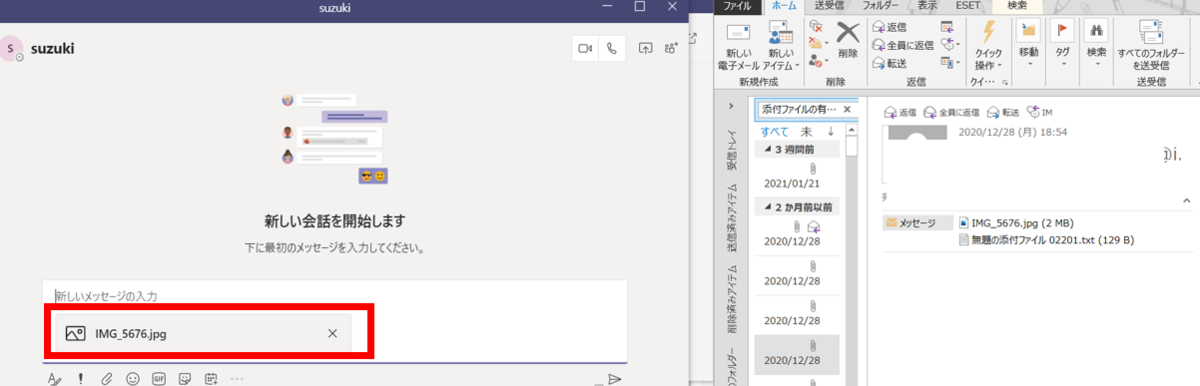Click 転送 in the Outlook ribbon

889,62
